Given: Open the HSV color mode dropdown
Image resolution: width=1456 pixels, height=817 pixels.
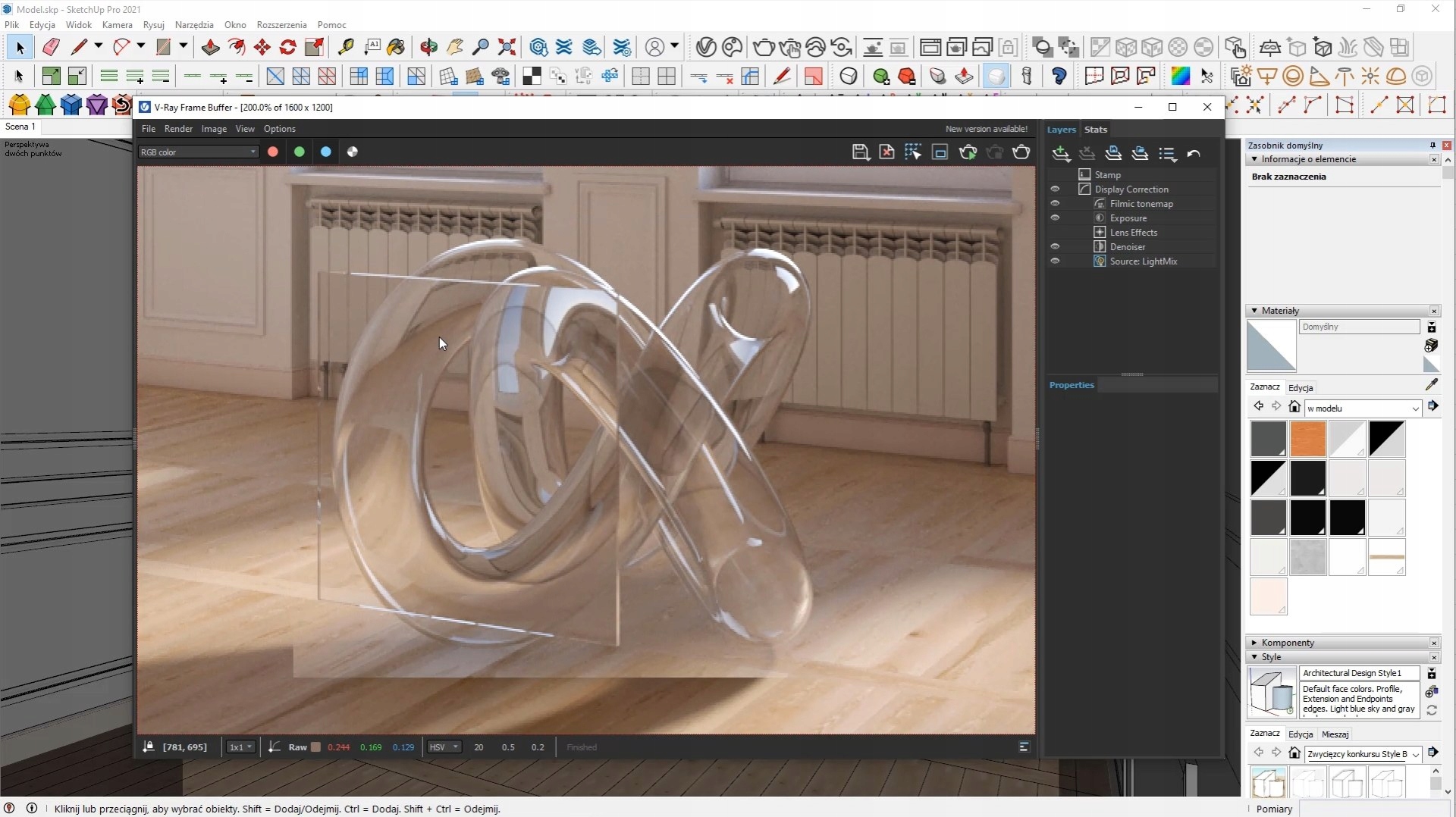Looking at the screenshot, I should click(x=444, y=747).
